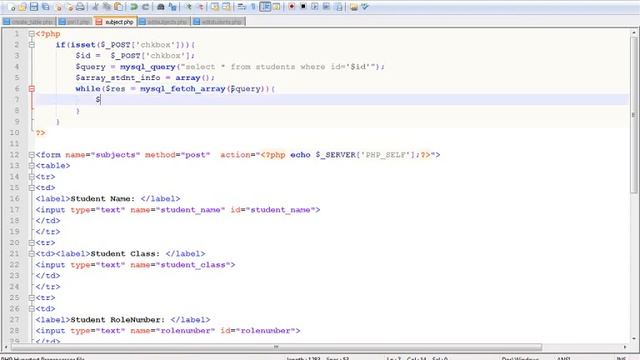640x360 pixels.
Task: Click "Student Class:" label text on line 21
Action: 125,254
